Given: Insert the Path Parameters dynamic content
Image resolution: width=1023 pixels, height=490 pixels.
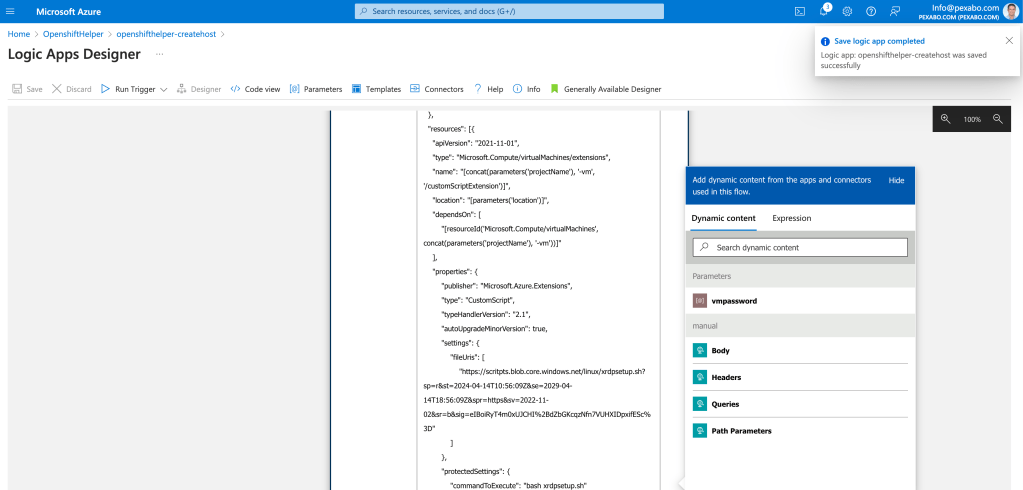Looking at the screenshot, I should 800,431.
